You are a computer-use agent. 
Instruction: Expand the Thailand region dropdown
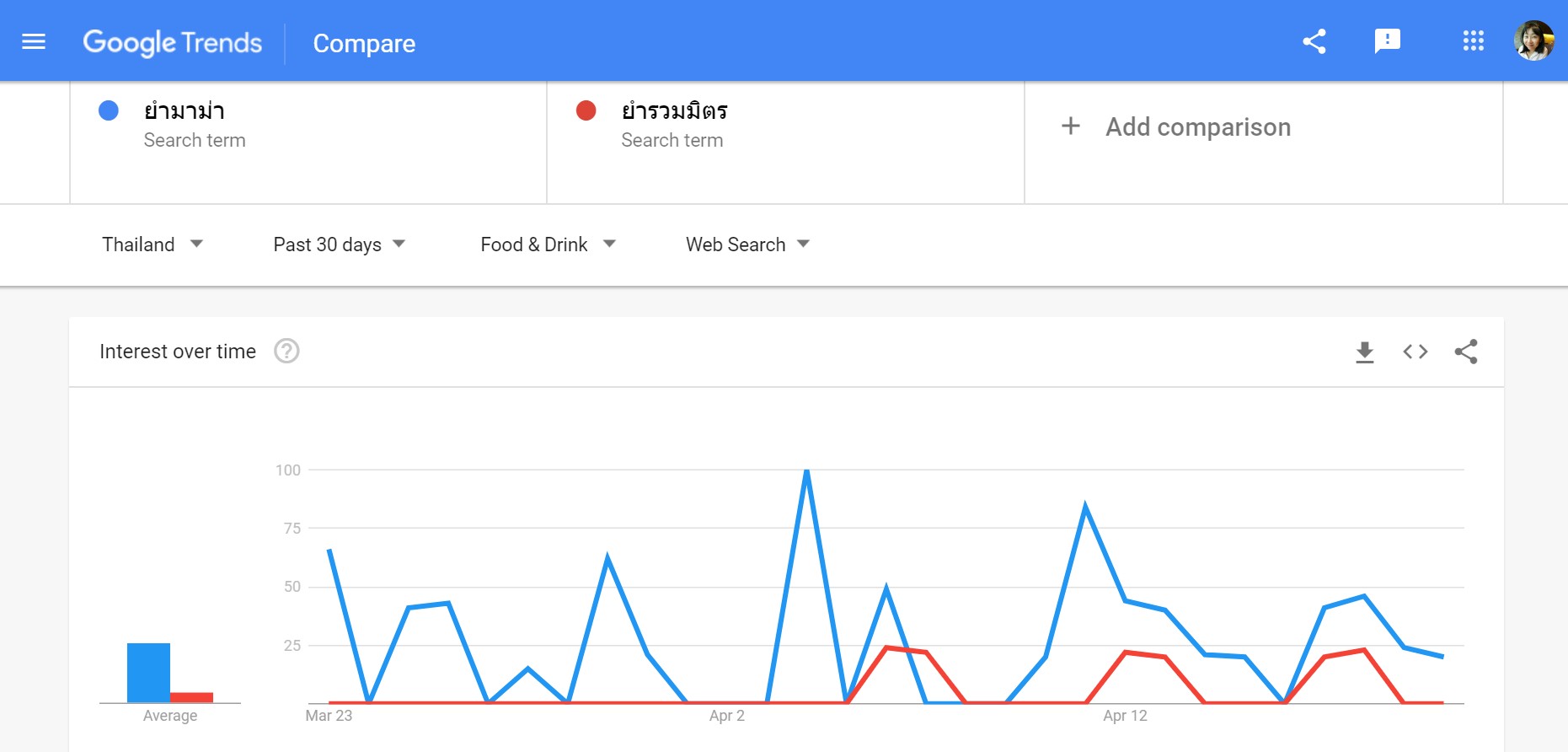[x=152, y=244]
